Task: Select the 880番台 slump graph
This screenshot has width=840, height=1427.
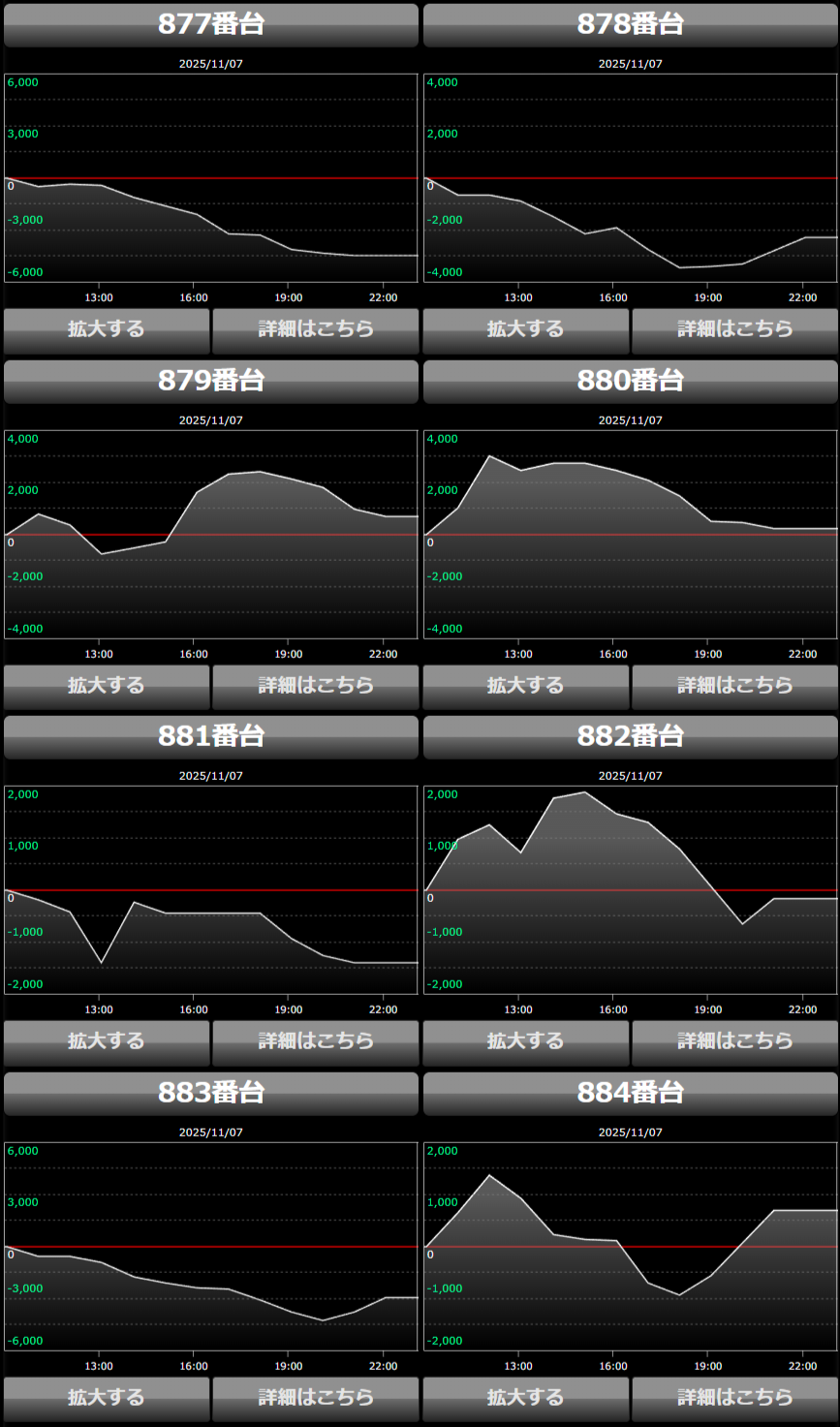Action: click(631, 534)
